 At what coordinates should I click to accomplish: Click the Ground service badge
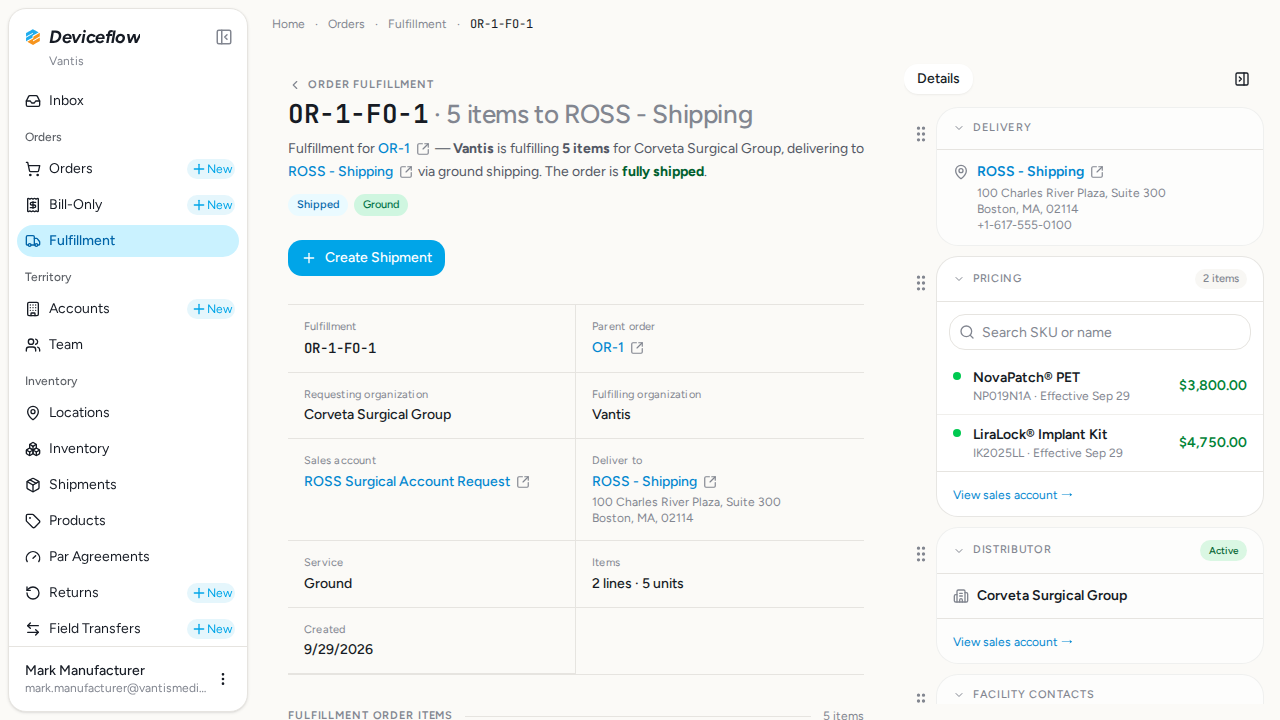click(x=381, y=205)
